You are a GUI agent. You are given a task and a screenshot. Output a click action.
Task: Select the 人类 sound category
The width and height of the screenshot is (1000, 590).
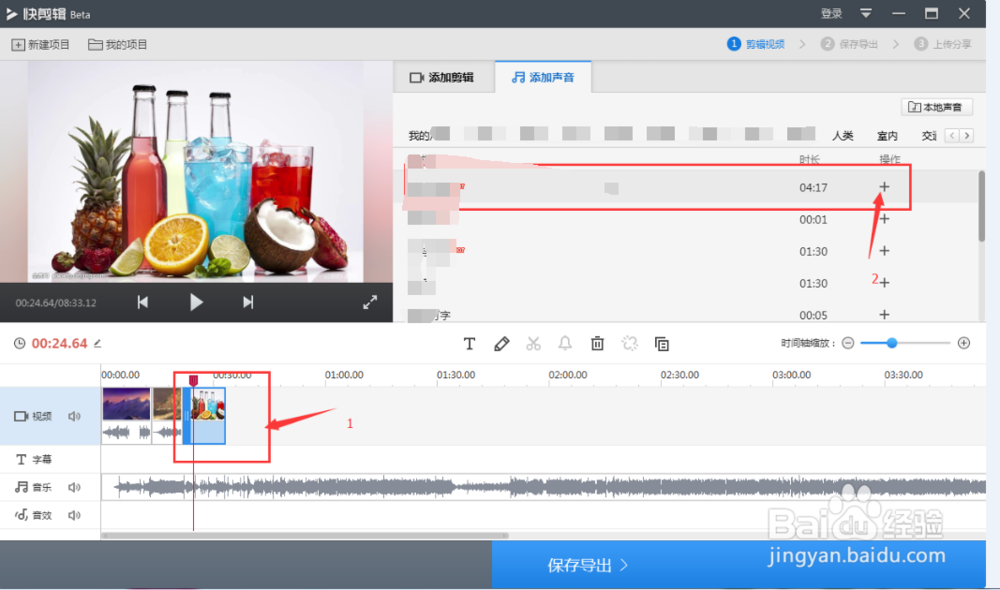click(842, 135)
